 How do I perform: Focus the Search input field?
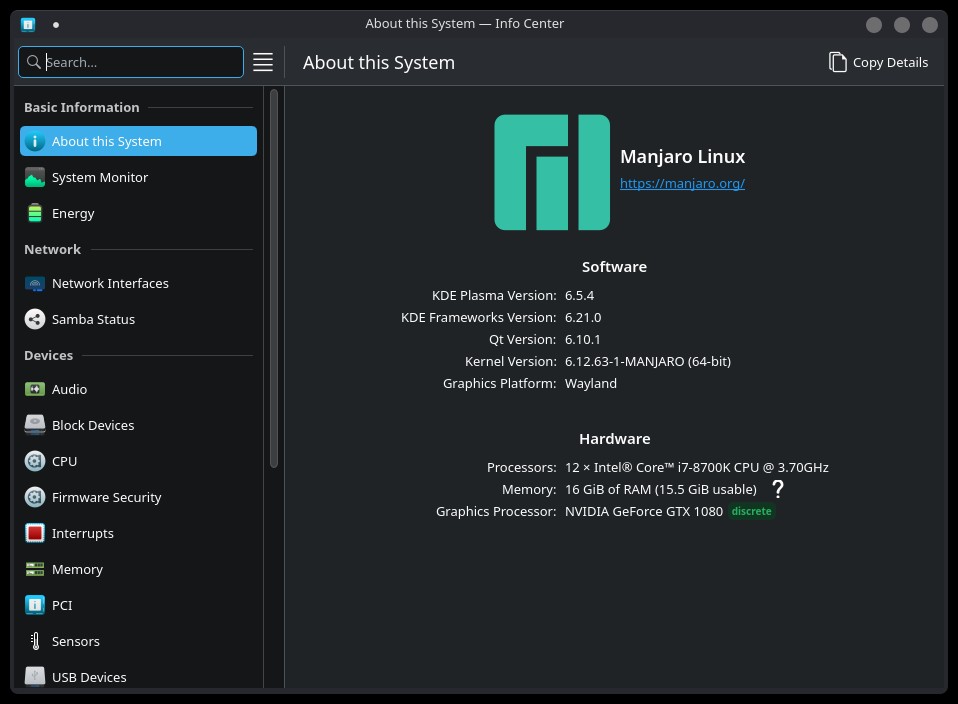(x=131, y=62)
